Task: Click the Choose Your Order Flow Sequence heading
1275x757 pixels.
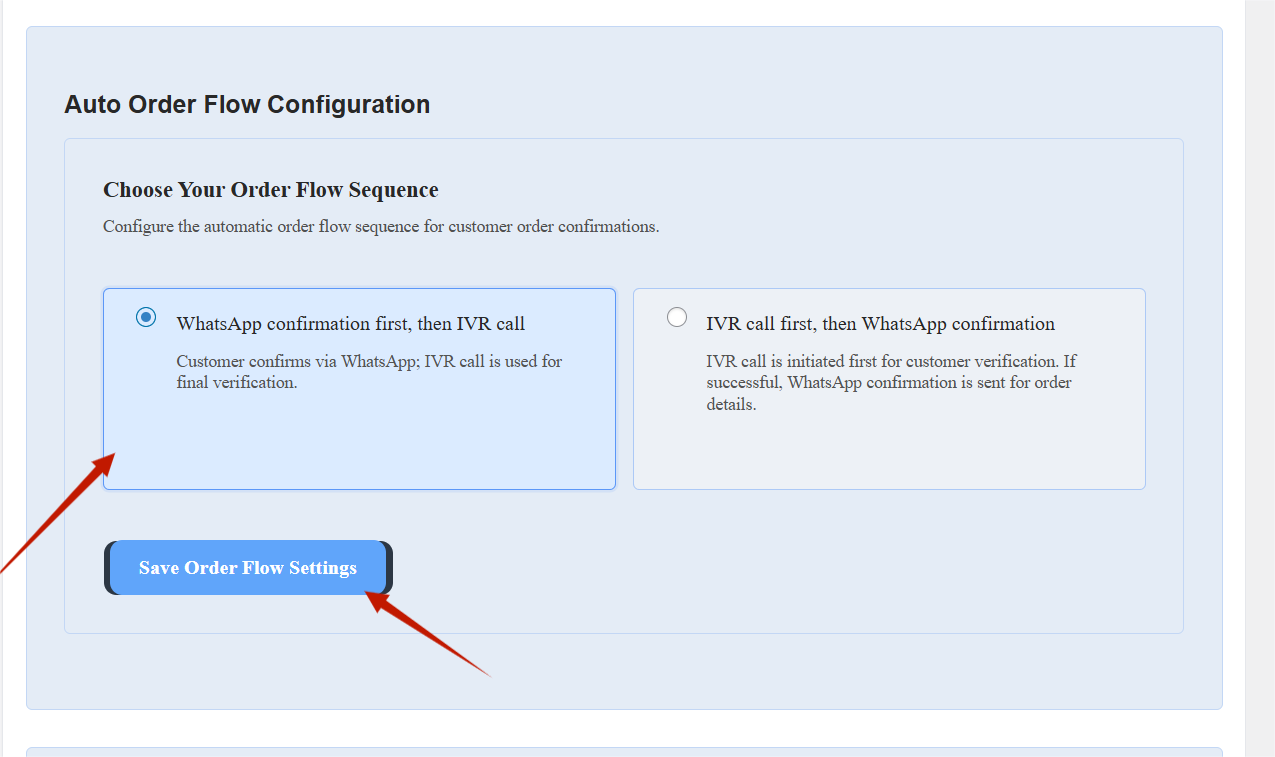Action: click(270, 190)
